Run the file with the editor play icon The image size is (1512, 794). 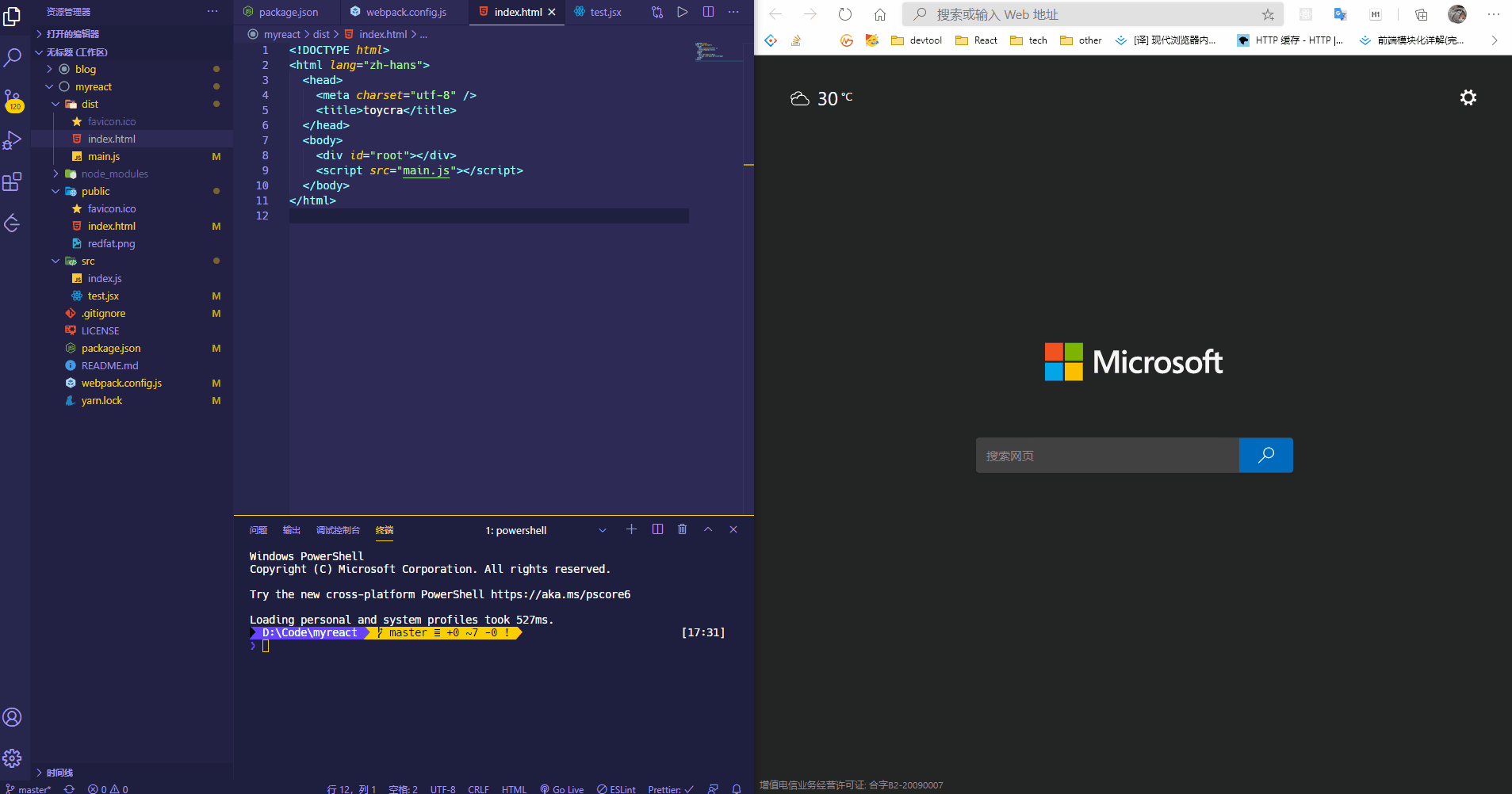point(683,12)
